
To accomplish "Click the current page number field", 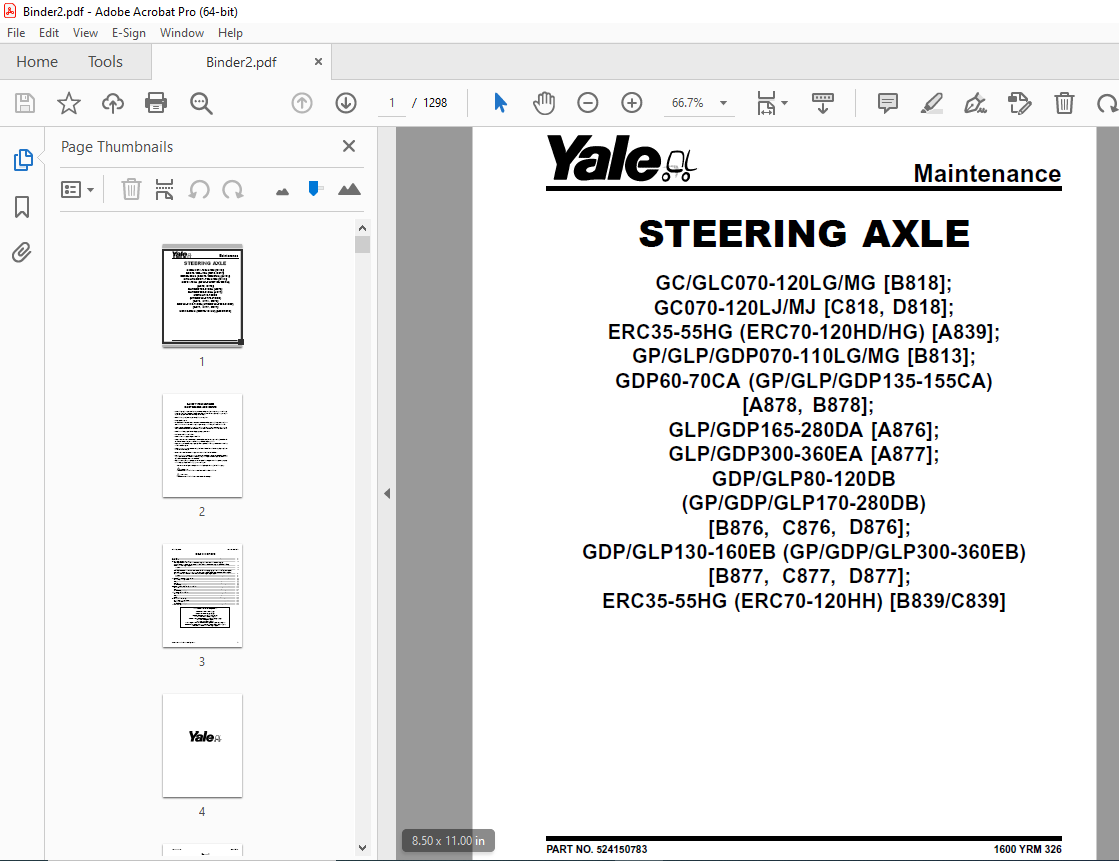I will [392, 104].
